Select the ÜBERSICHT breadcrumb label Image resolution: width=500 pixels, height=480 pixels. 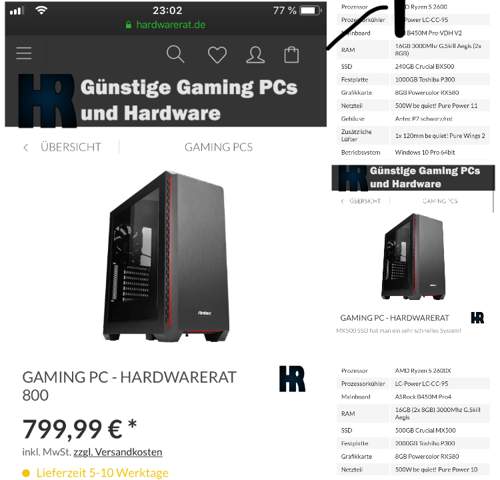(71, 147)
